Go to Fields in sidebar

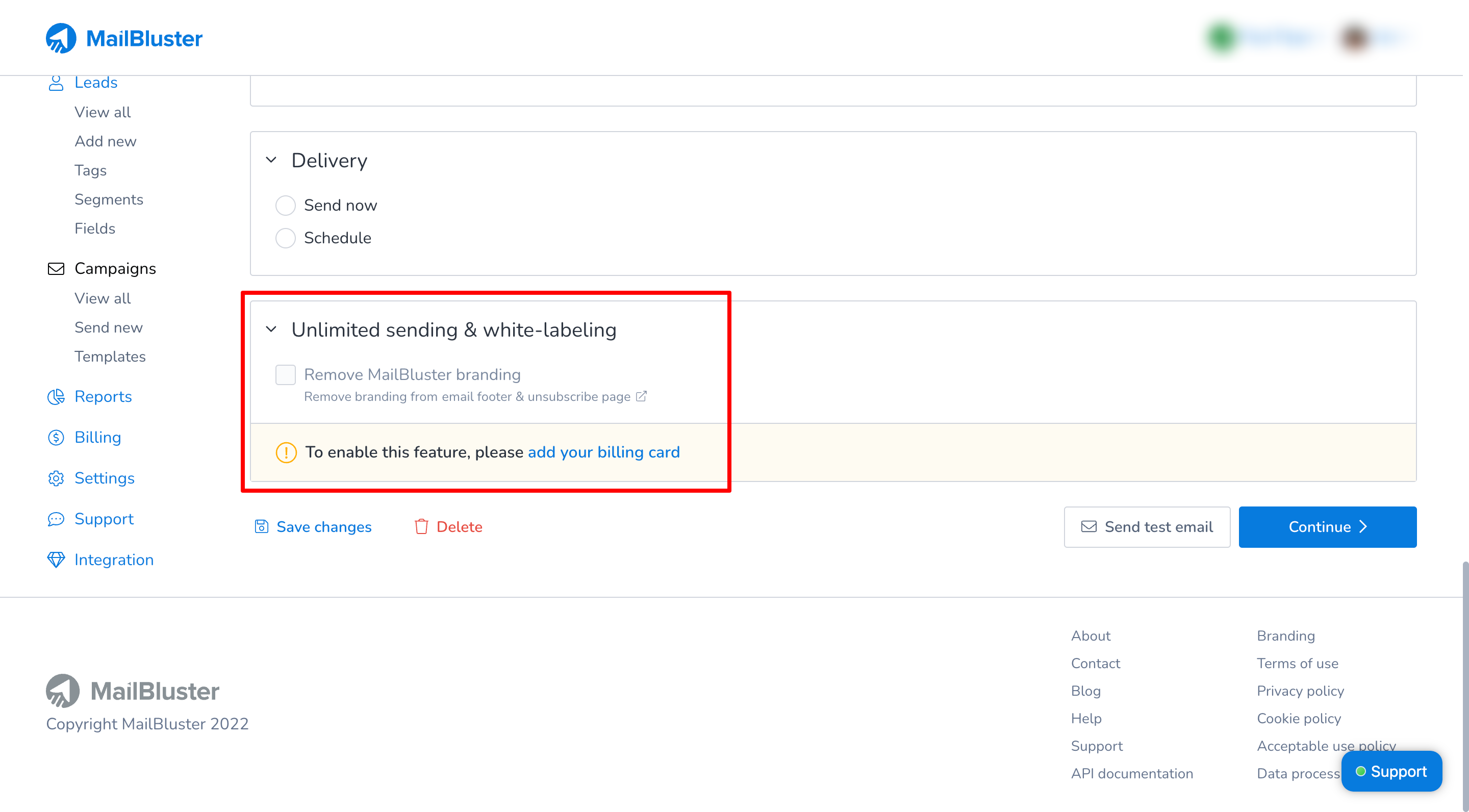click(x=95, y=229)
